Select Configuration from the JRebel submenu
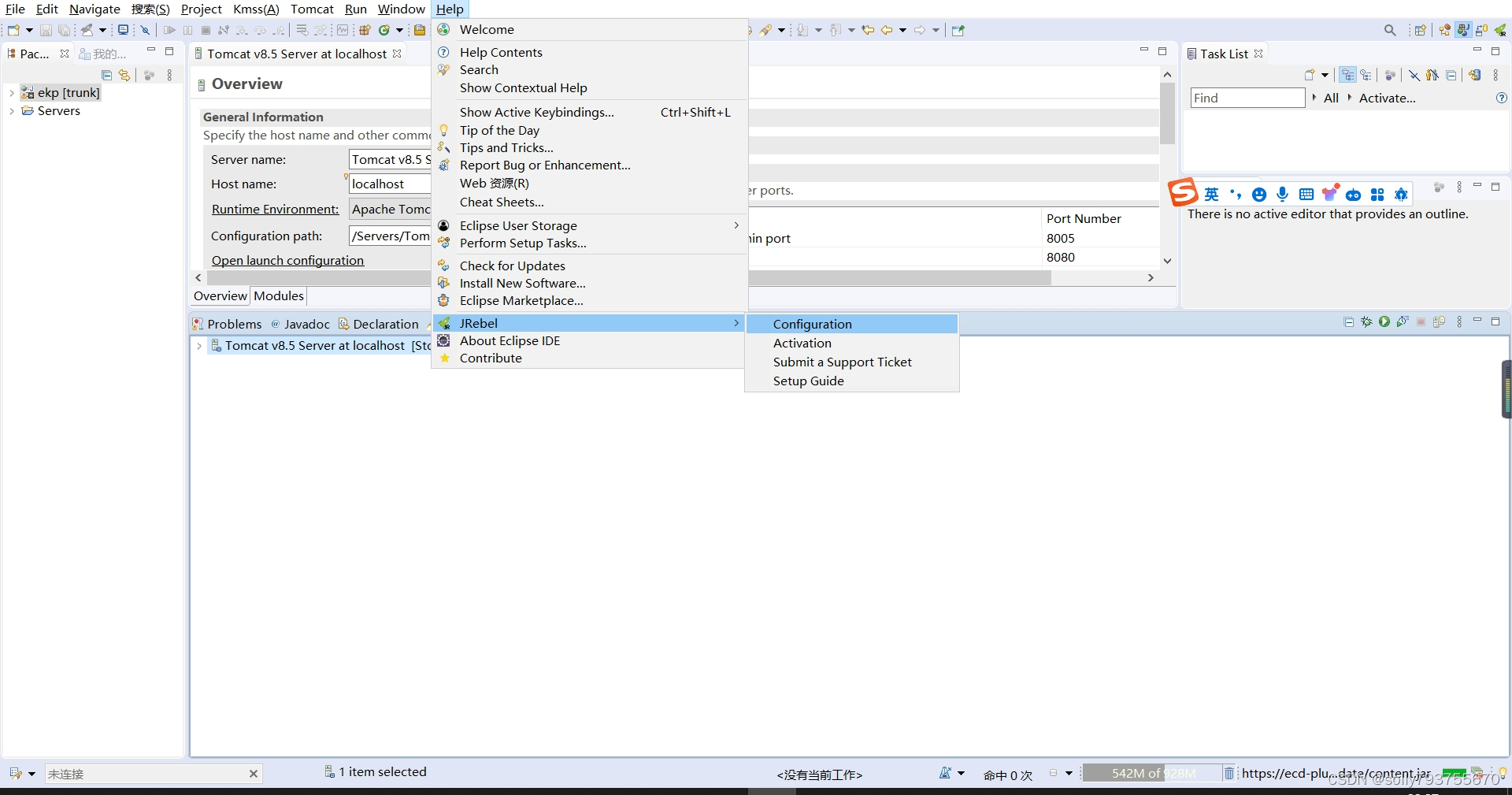 (x=812, y=324)
